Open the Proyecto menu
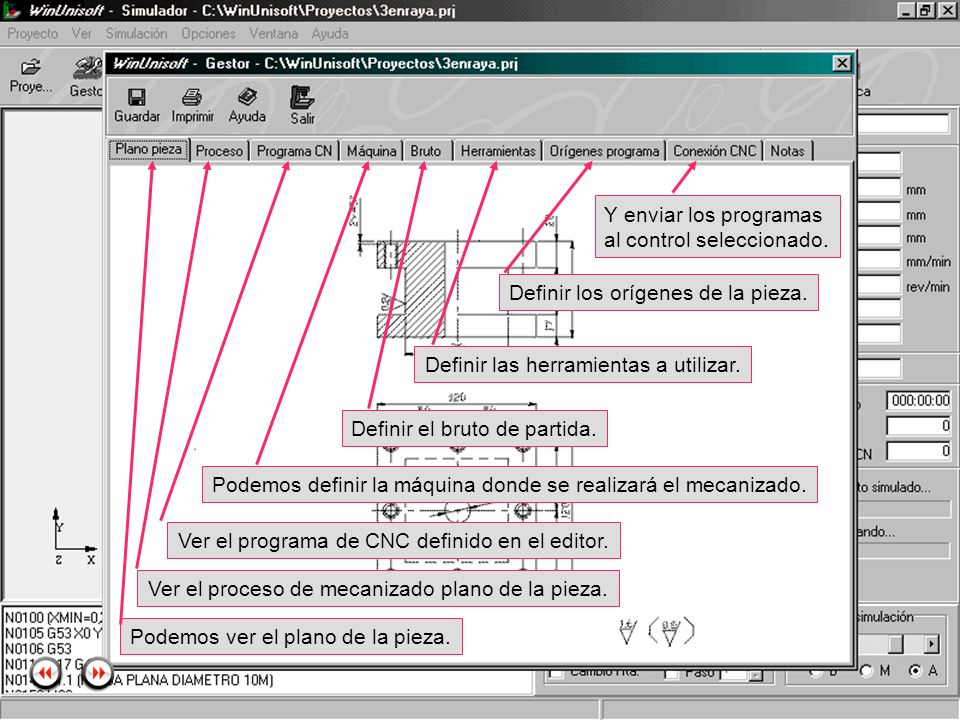This screenshot has width=960, height=720. click(x=32, y=34)
